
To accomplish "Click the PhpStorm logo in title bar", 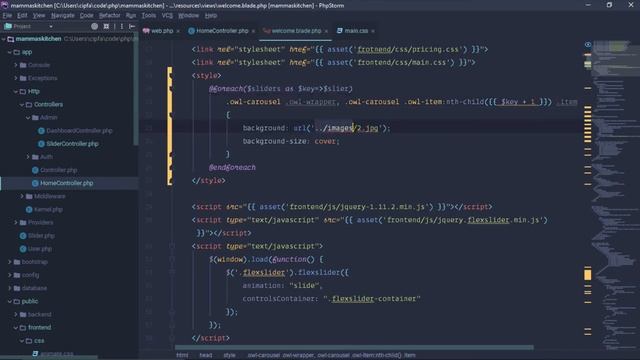I will click(x=5, y=5).
